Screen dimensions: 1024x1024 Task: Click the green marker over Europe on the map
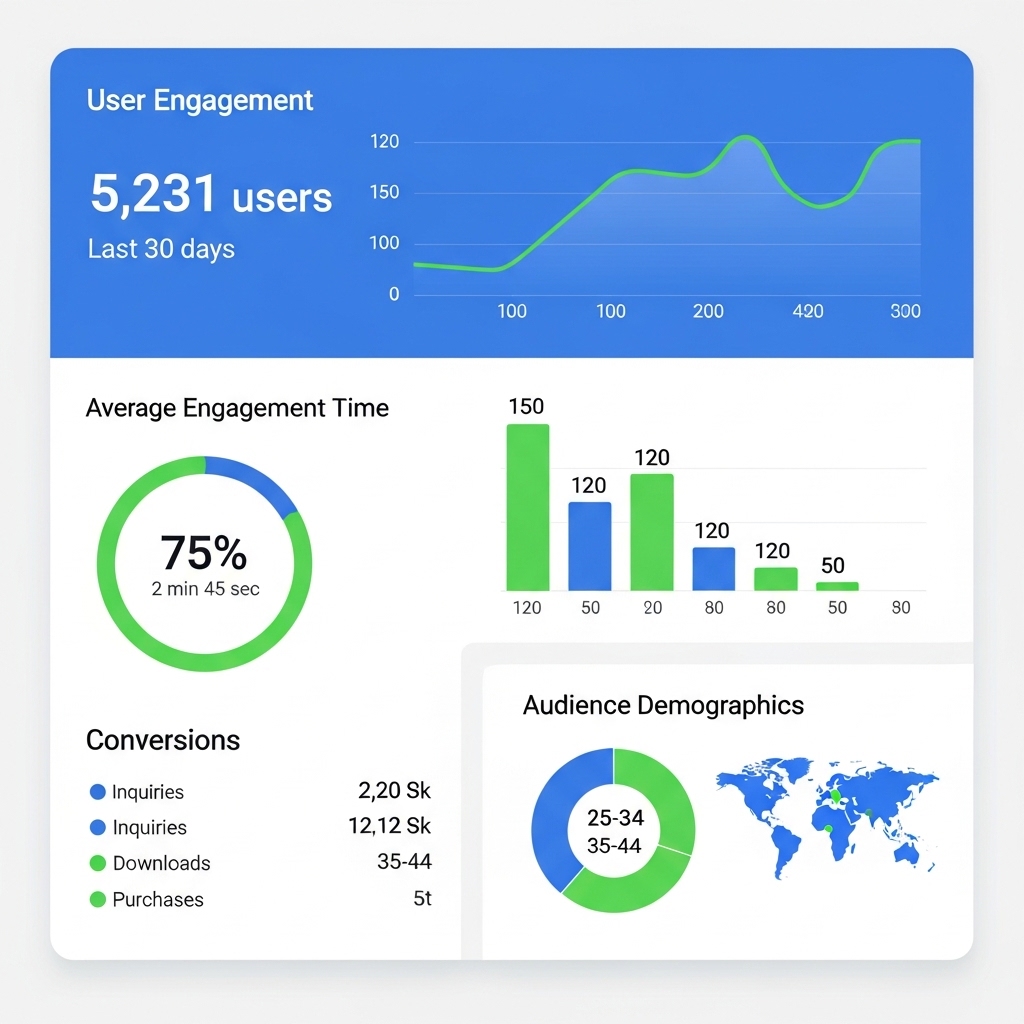836,797
